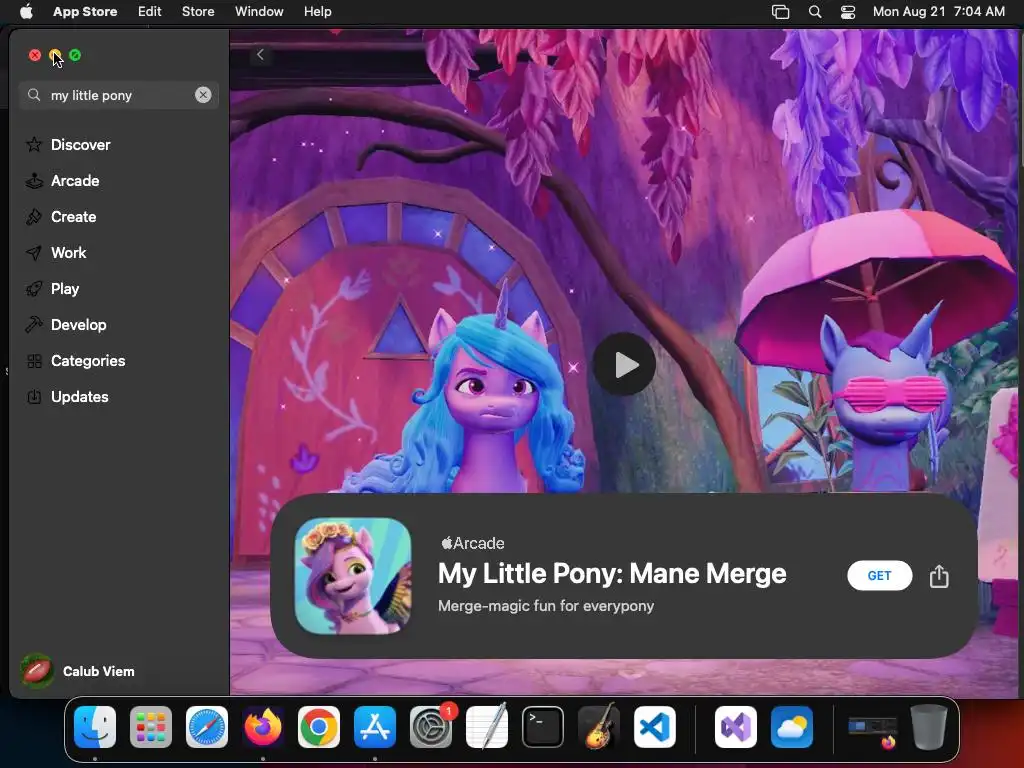The width and height of the screenshot is (1024, 768).
Task: Share the Mane Merge app
Action: [x=938, y=576]
